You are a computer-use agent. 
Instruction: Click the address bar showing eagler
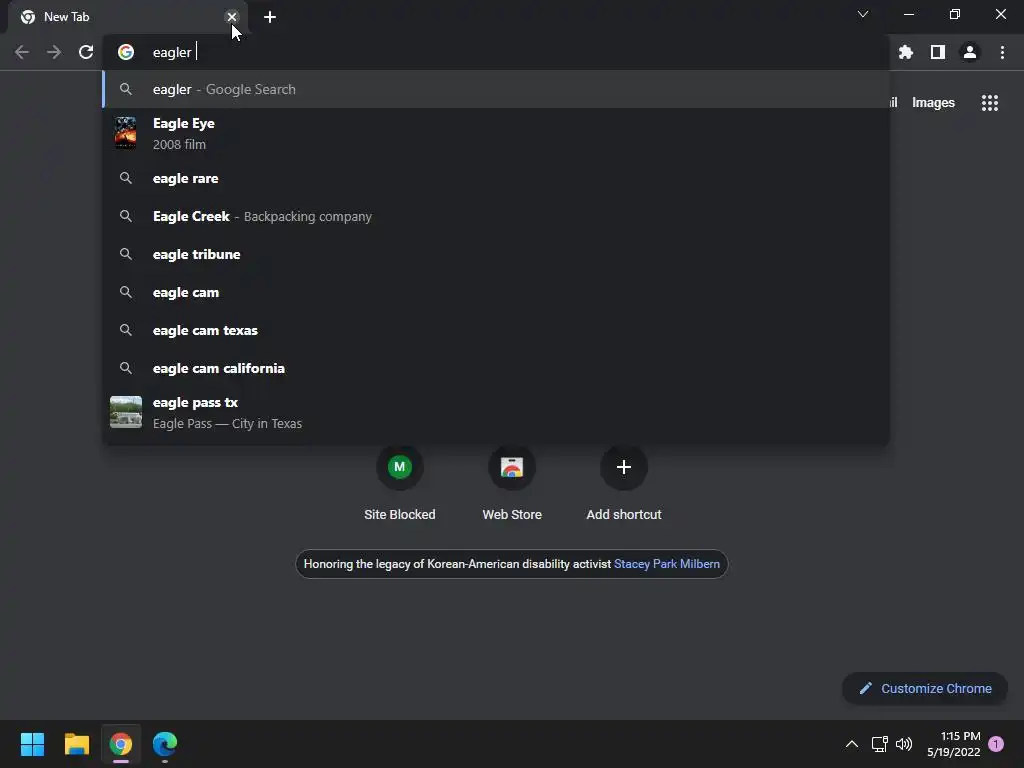point(496,52)
